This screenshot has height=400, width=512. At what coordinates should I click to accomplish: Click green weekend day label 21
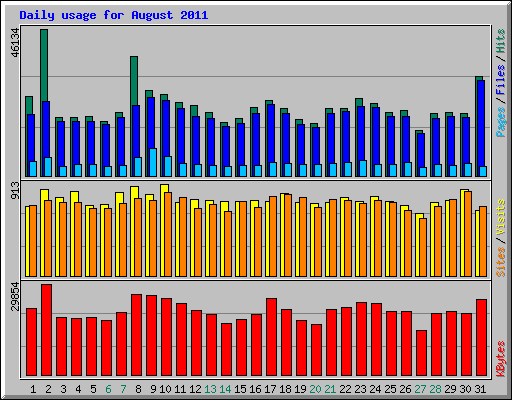[x=330, y=389]
